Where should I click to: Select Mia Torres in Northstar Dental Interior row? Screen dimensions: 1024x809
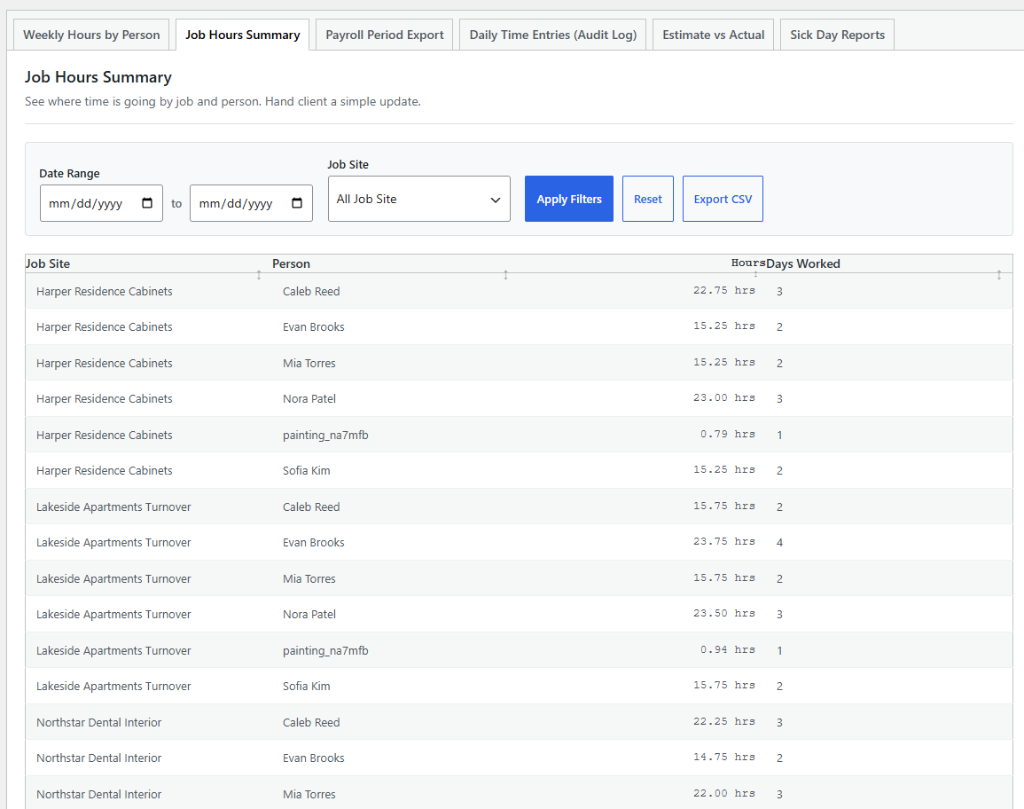pyautogui.click(x=309, y=794)
